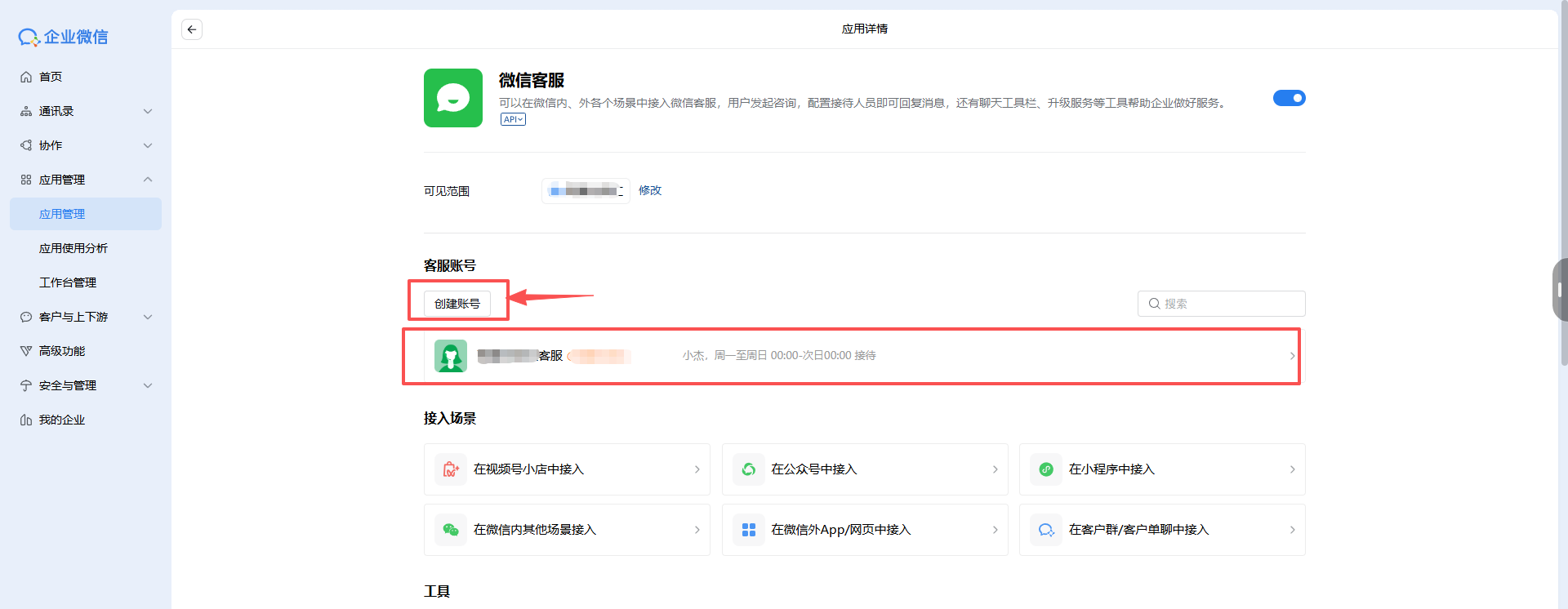Click the search magnifier icon

coord(1154,304)
